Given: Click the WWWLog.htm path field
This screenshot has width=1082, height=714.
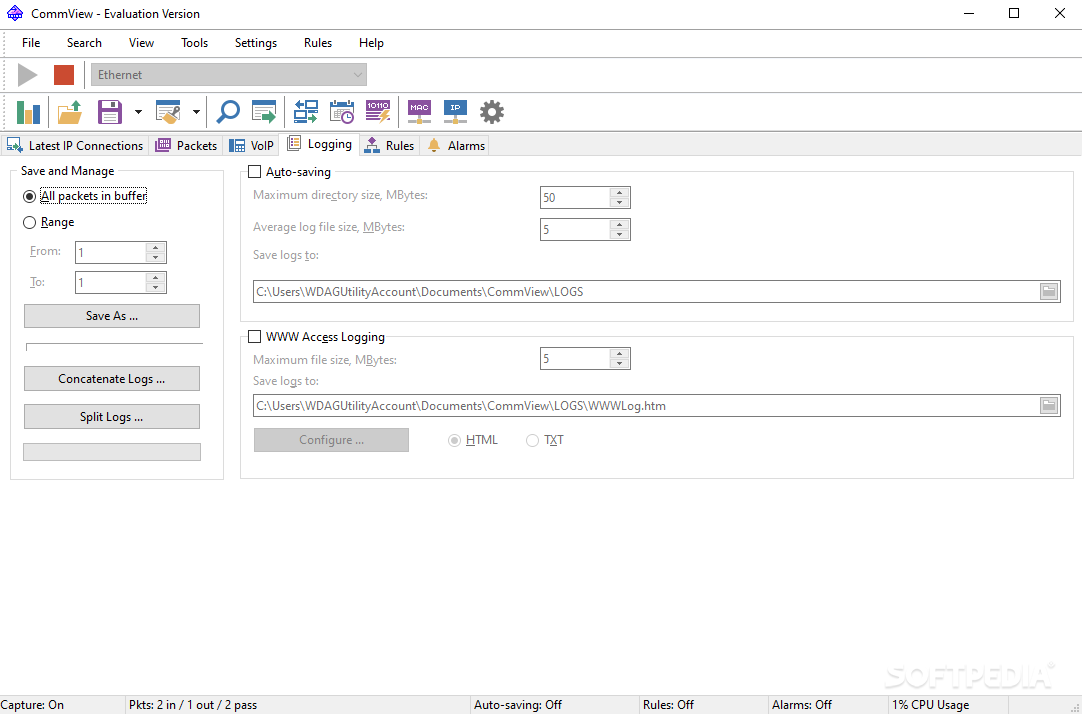Looking at the screenshot, I should (x=647, y=406).
